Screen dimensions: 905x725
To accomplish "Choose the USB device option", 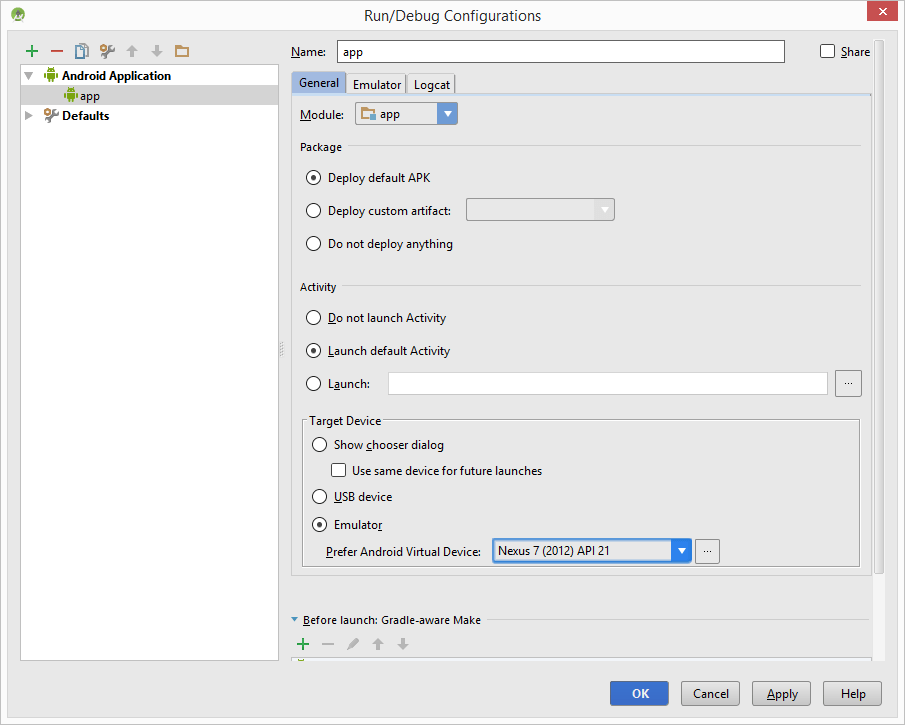I will click(x=319, y=497).
